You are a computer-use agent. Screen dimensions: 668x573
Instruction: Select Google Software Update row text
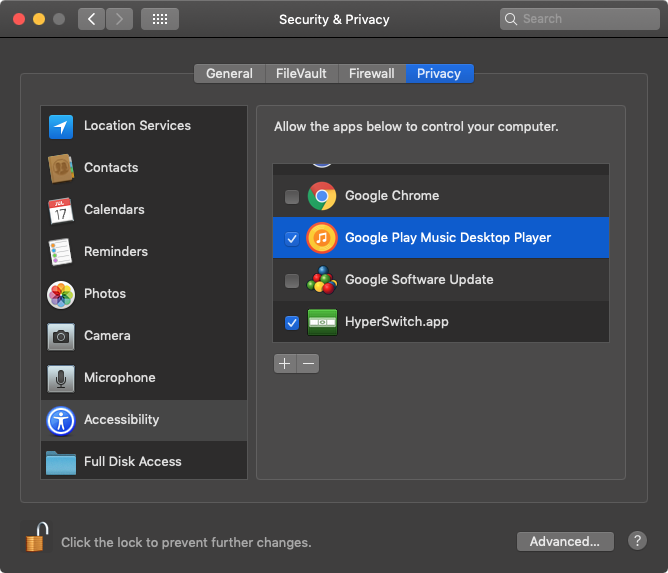click(419, 279)
